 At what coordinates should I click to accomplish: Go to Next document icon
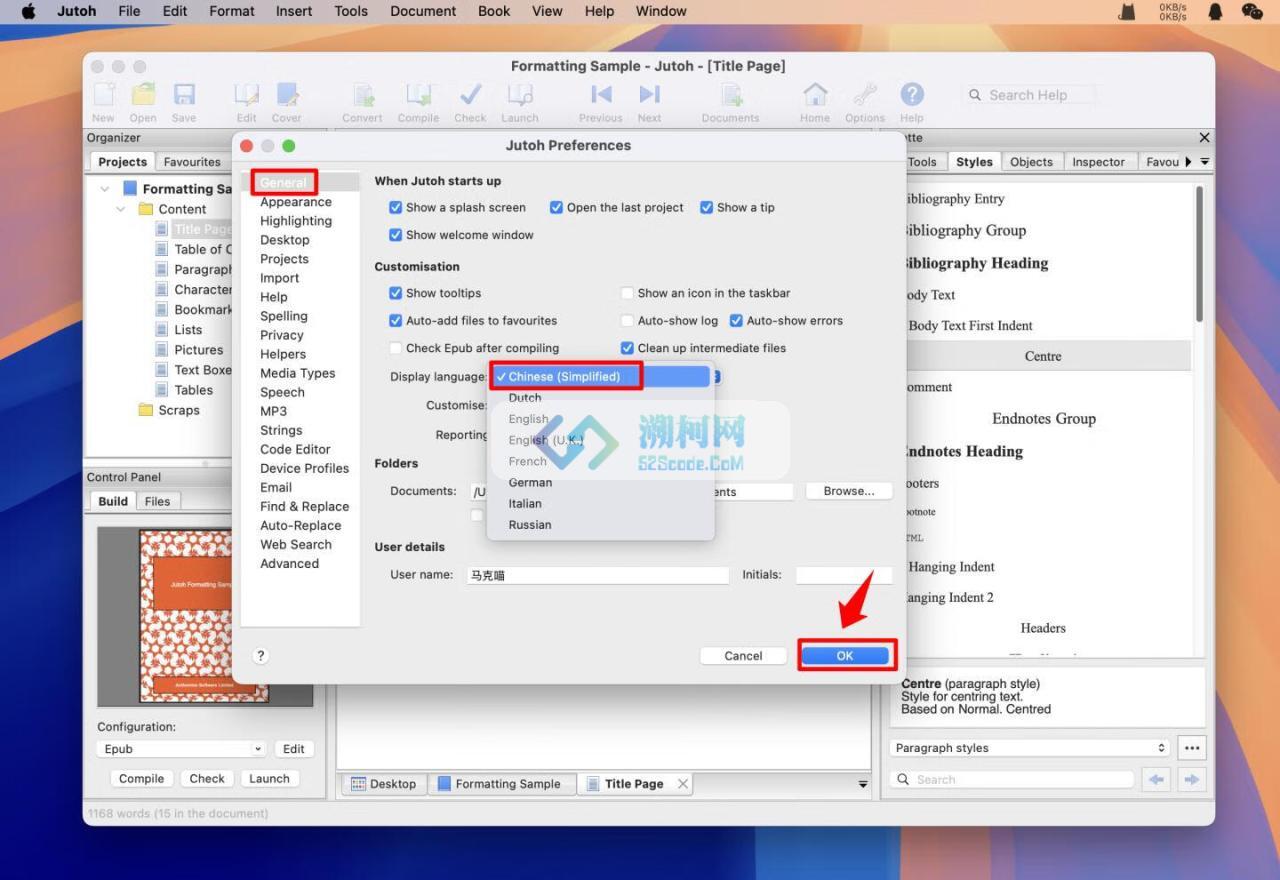point(650,94)
